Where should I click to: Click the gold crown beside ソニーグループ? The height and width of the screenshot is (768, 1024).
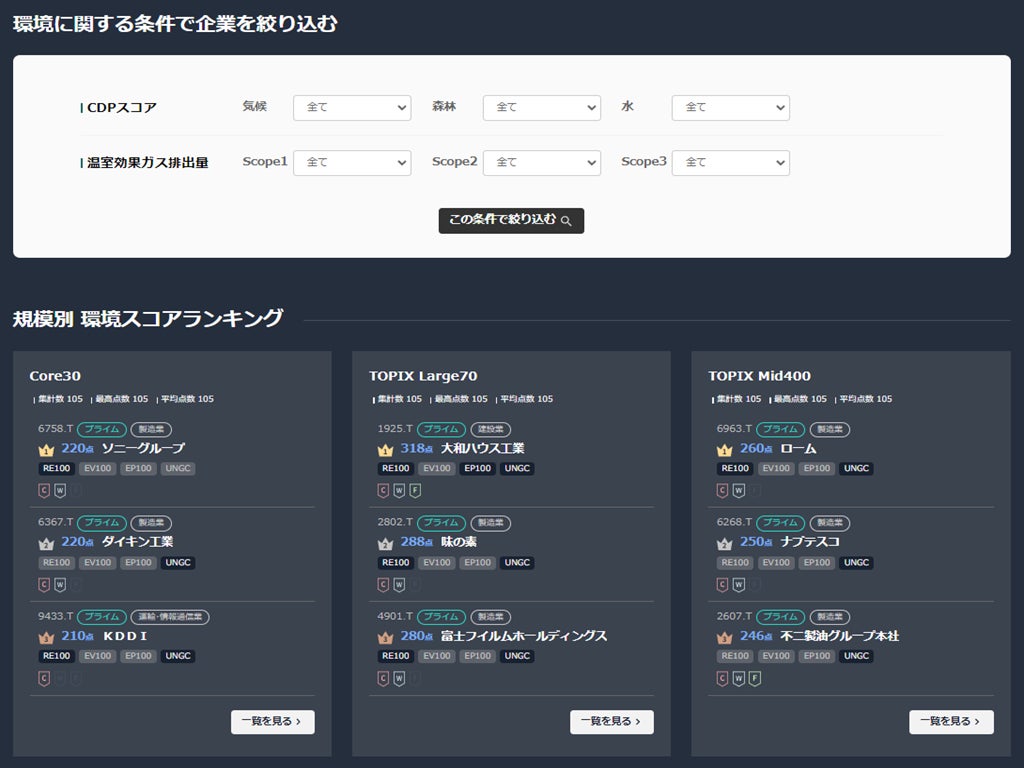click(46, 450)
